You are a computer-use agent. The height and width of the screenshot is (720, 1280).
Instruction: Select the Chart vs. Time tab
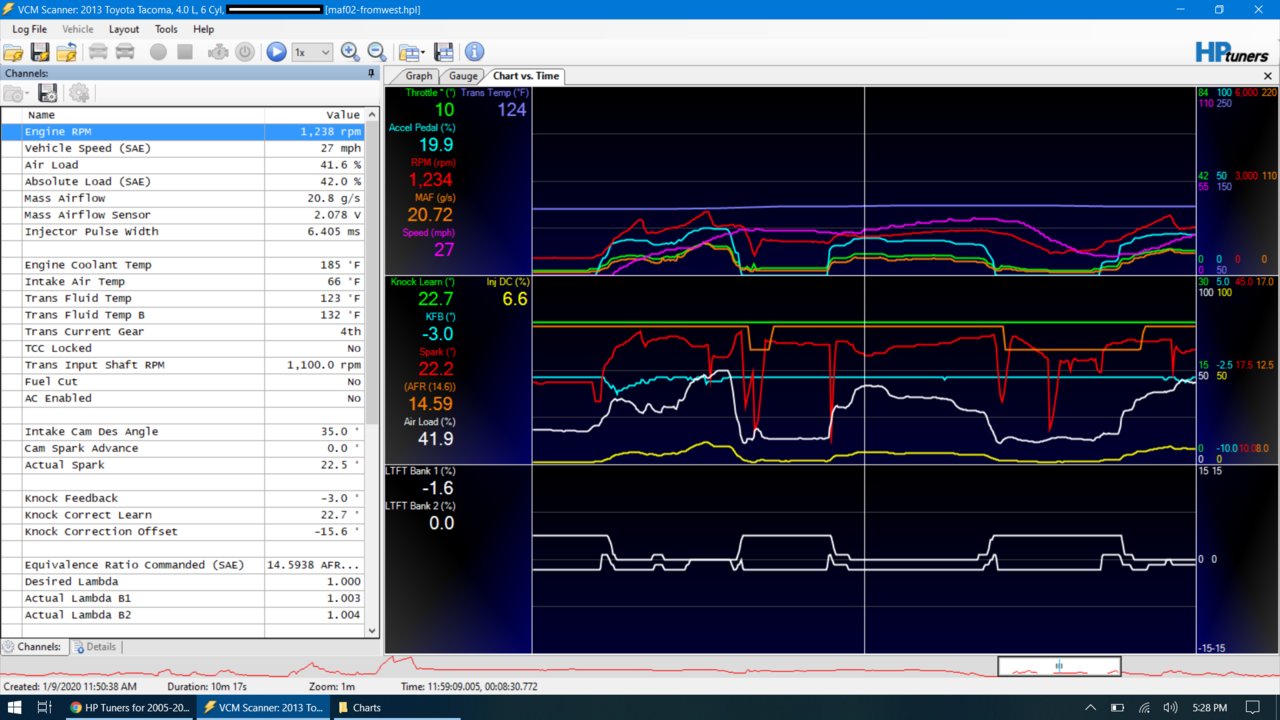point(525,76)
